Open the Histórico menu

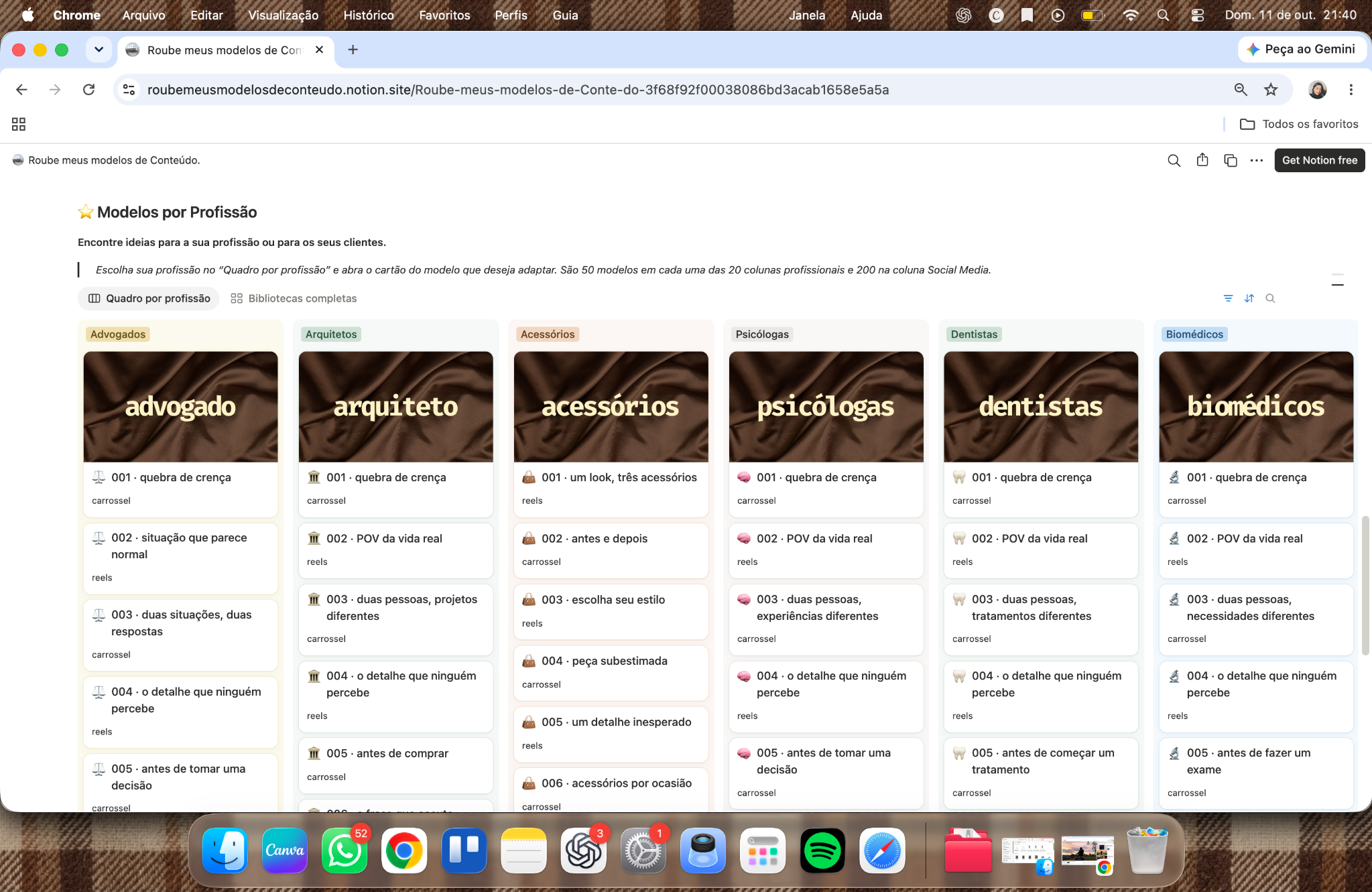pyautogui.click(x=369, y=15)
